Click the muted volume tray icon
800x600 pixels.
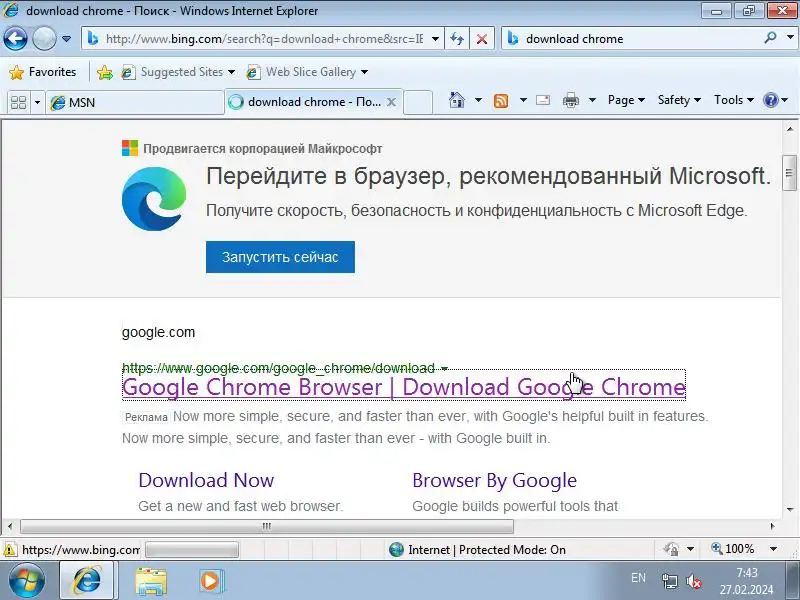693,581
